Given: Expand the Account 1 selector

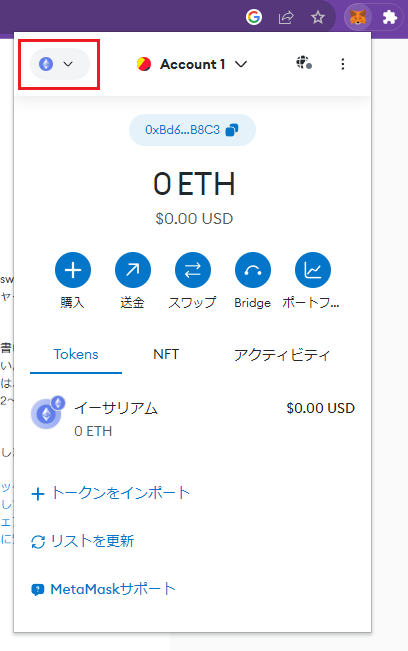Looking at the screenshot, I should (192, 64).
